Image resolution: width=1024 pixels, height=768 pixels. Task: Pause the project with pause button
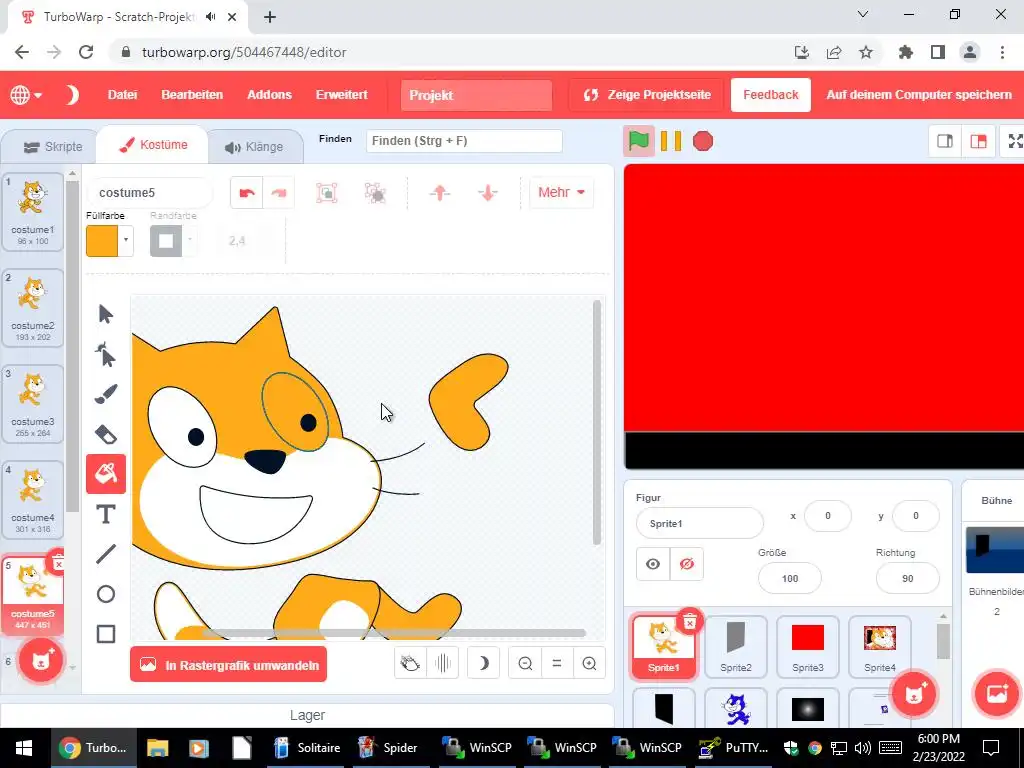pyautogui.click(x=671, y=141)
